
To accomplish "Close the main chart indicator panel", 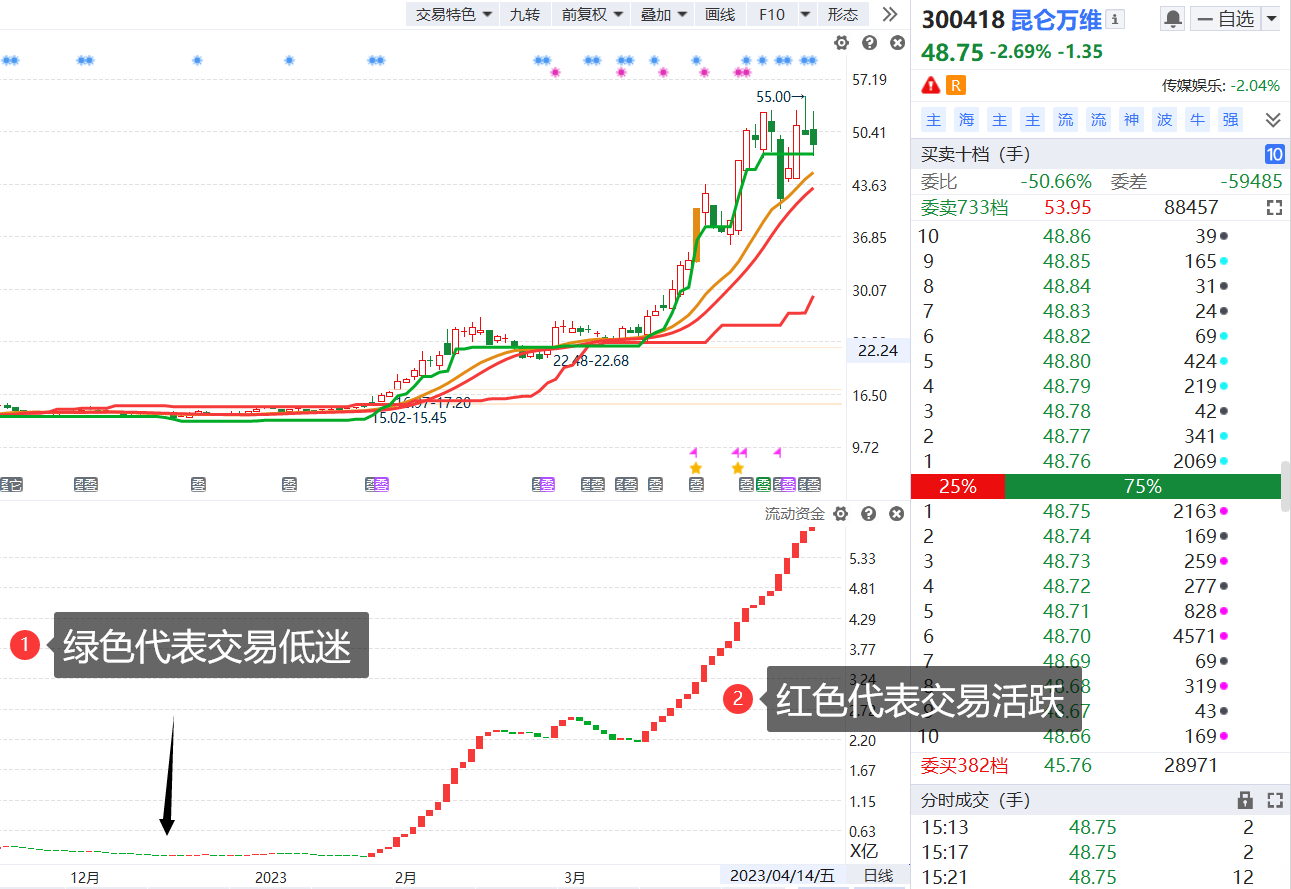I will pyautogui.click(x=897, y=43).
